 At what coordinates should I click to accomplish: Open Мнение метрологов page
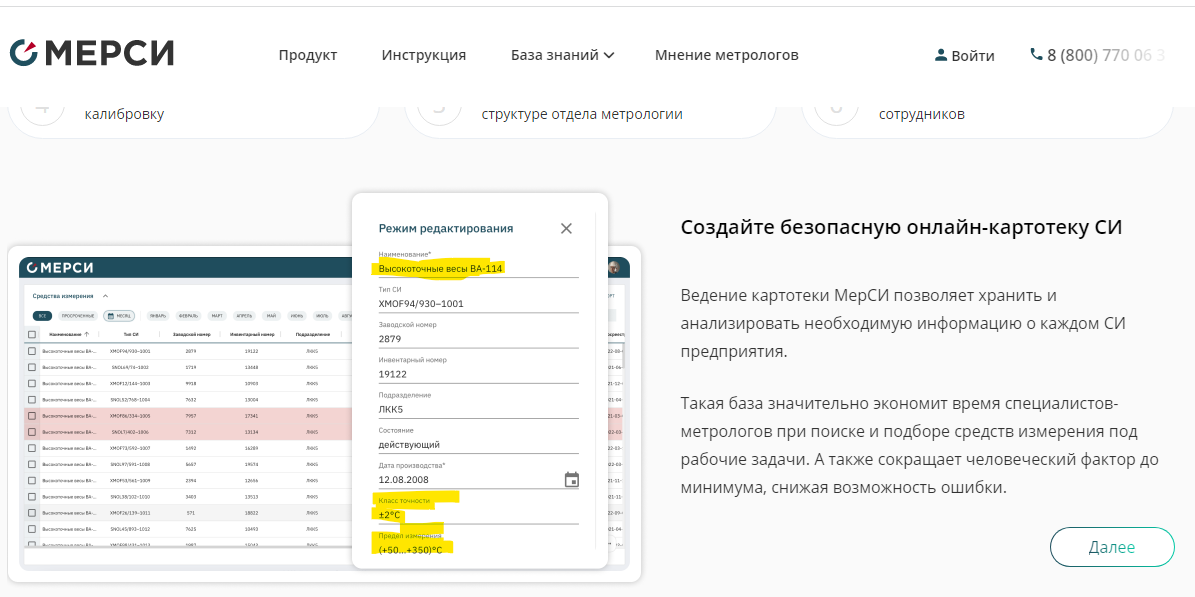726,55
